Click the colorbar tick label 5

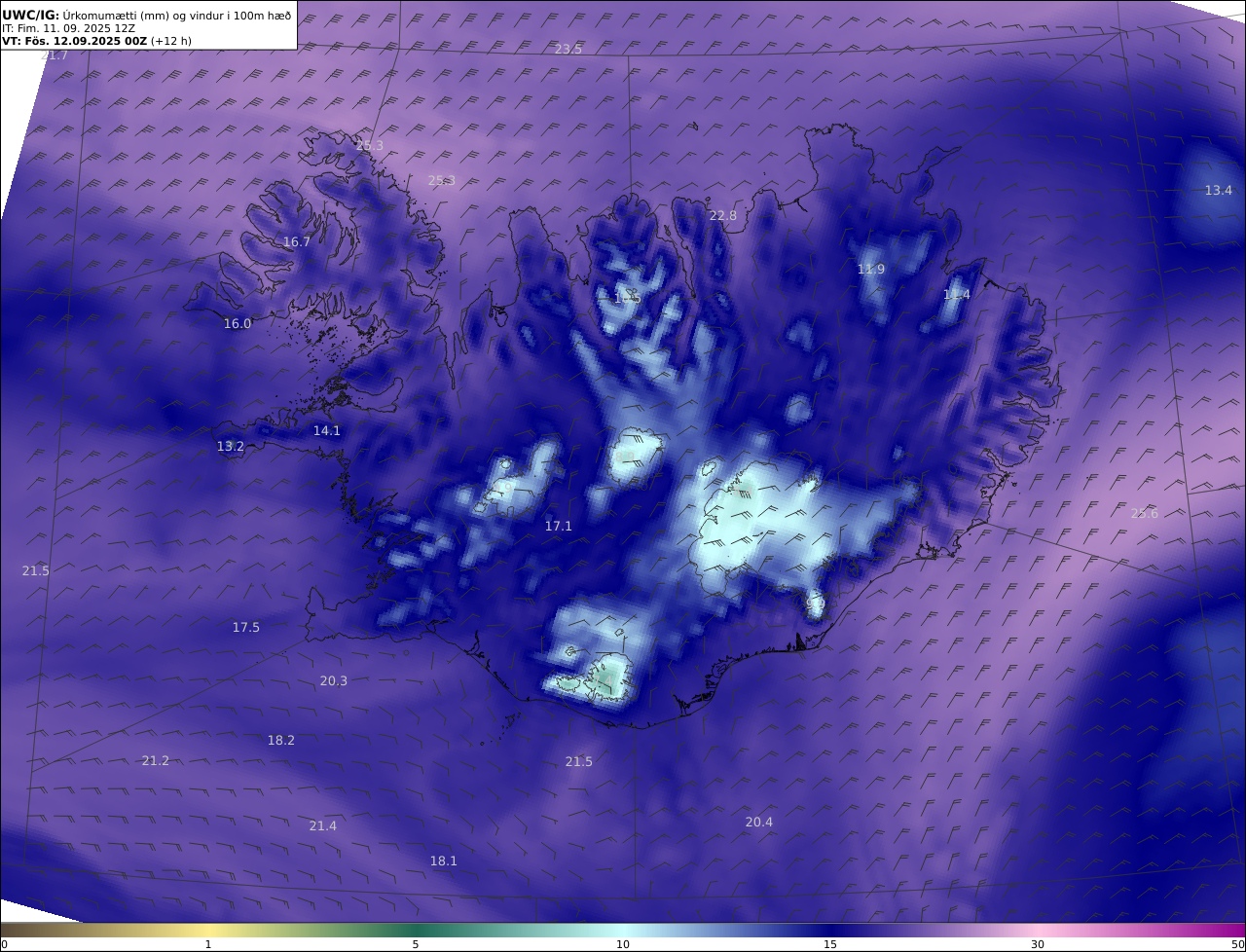point(416,944)
